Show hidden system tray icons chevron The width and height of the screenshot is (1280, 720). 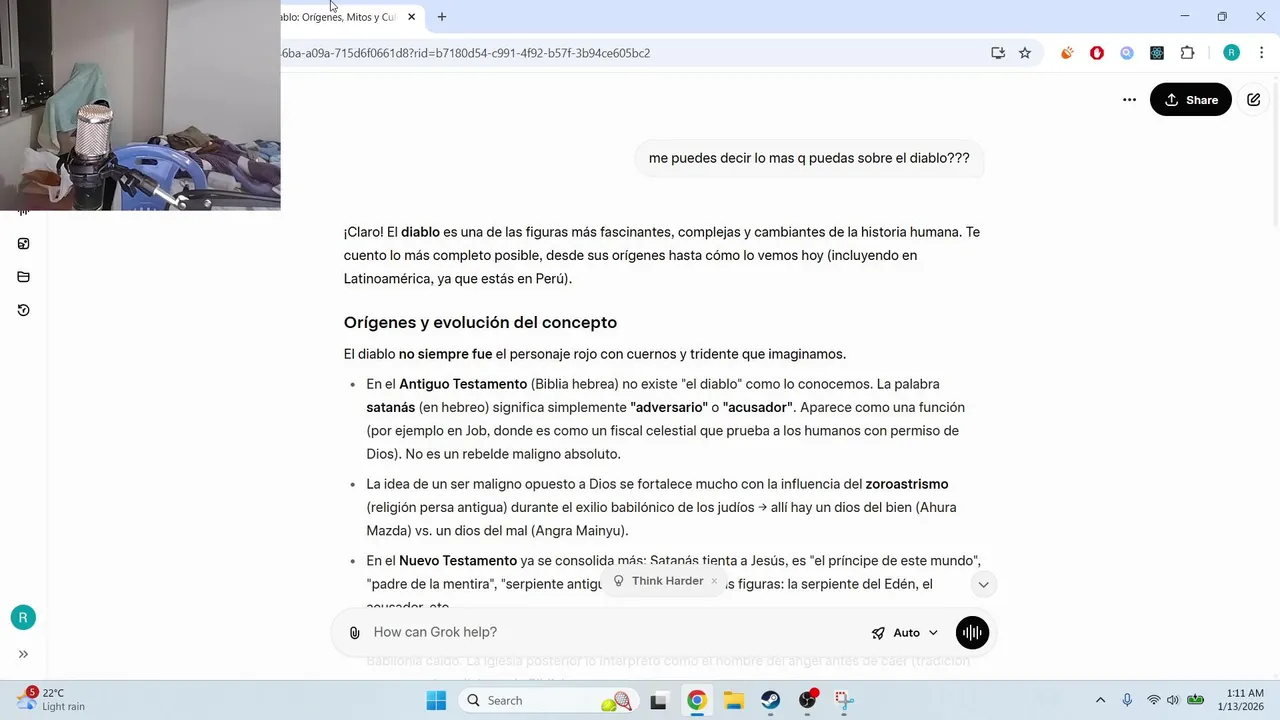[x=1101, y=700]
